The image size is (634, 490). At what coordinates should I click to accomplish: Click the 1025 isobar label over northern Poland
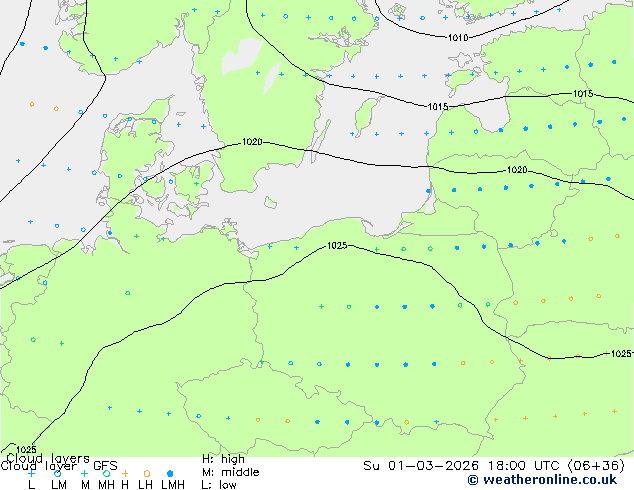click(337, 245)
